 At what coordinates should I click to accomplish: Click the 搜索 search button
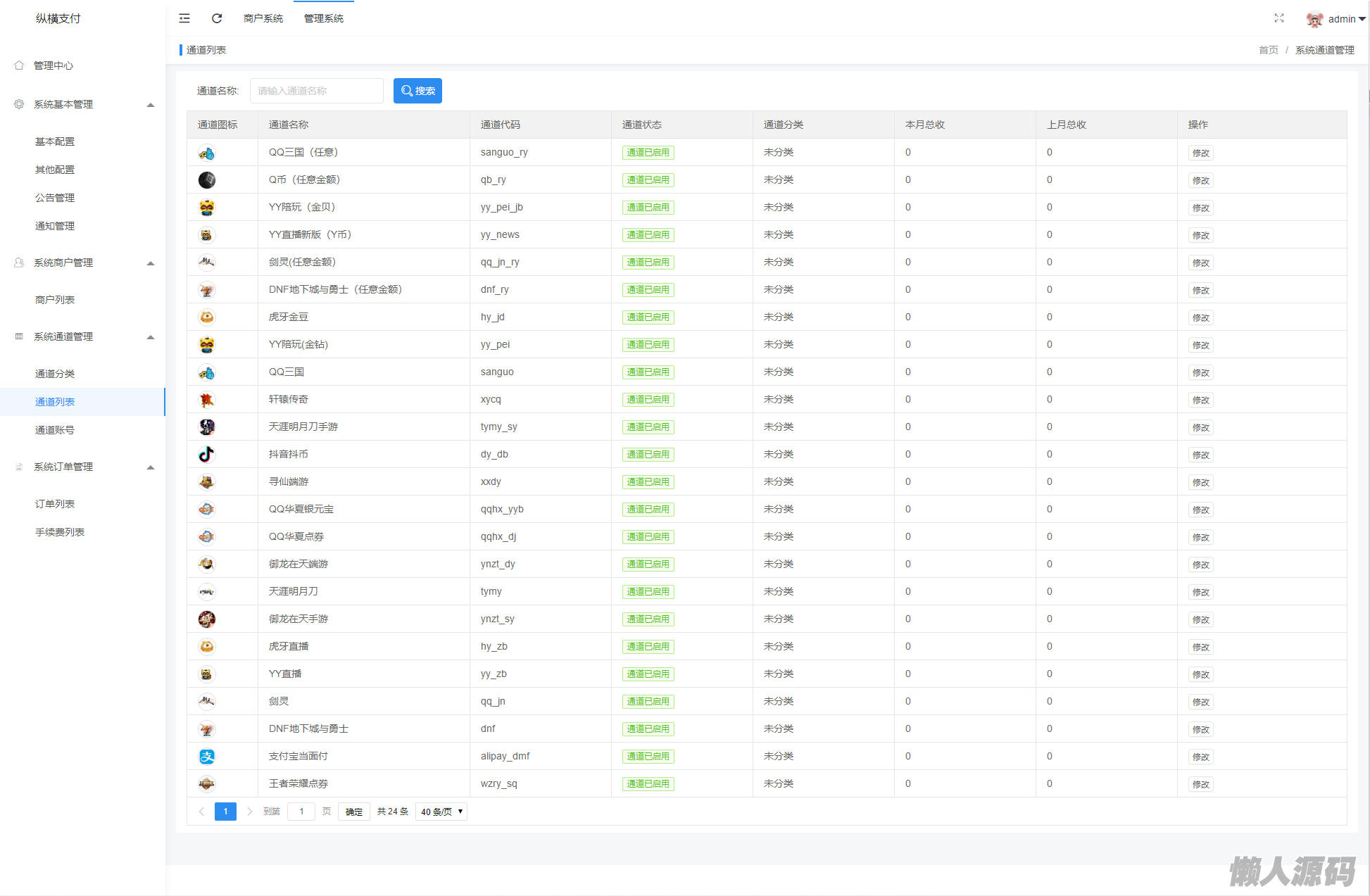pyautogui.click(x=417, y=91)
